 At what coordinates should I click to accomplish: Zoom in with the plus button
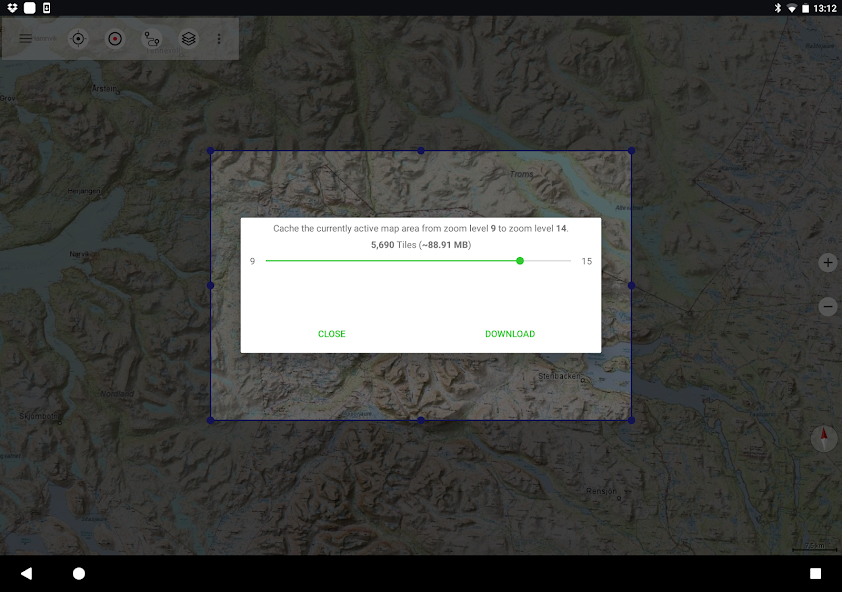pos(828,263)
